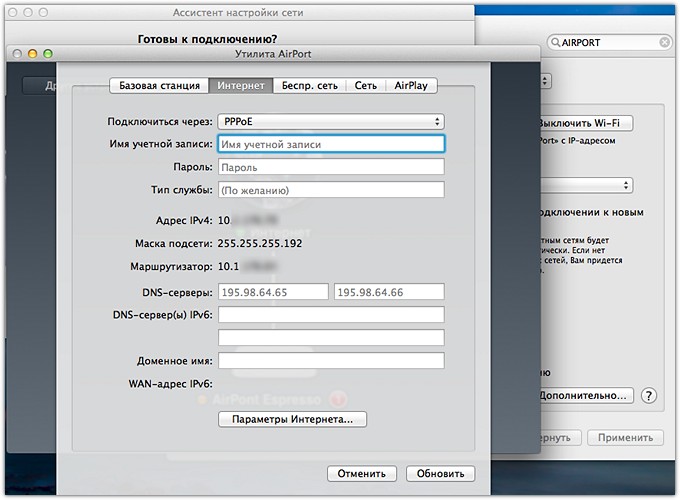The width and height of the screenshot is (680, 500).
Task: Close the Утилита AirPort window
Action: (17, 54)
